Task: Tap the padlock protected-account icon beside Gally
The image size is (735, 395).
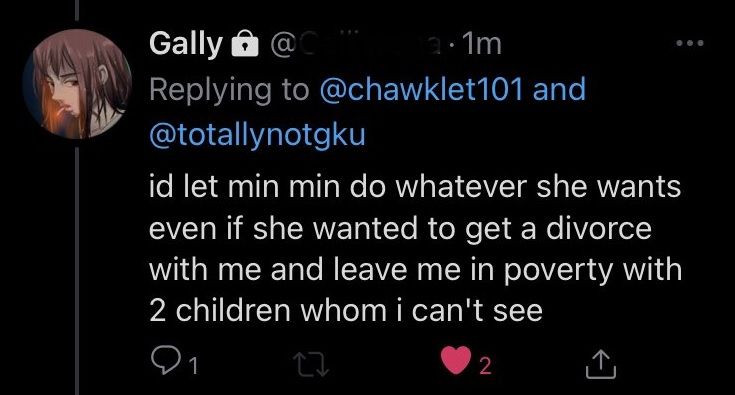Action: pos(245,44)
